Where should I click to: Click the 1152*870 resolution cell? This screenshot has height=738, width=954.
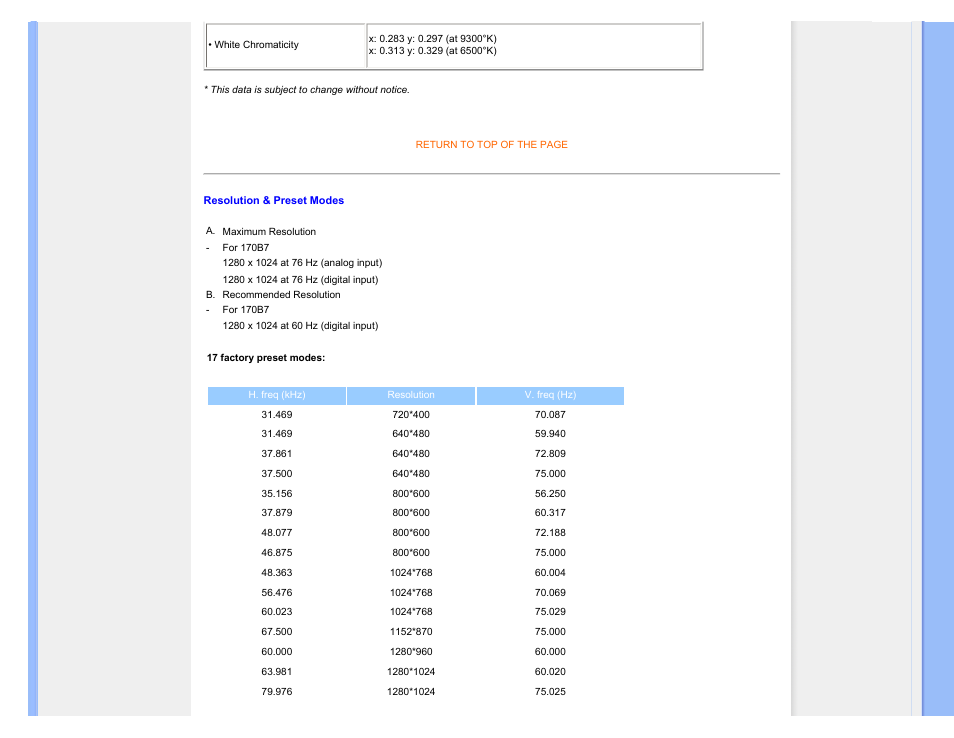point(411,632)
